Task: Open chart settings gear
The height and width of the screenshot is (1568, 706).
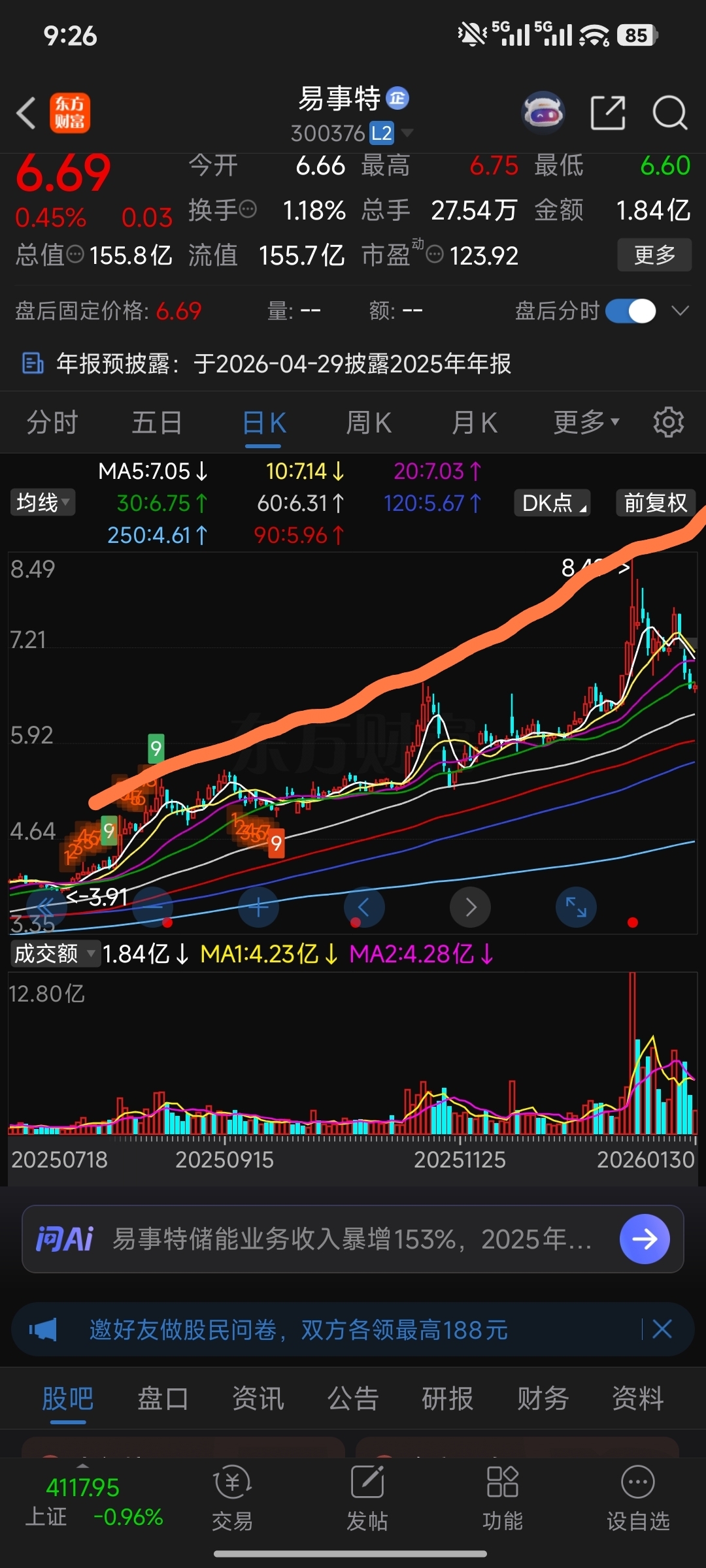Action: pyautogui.click(x=668, y=422)
